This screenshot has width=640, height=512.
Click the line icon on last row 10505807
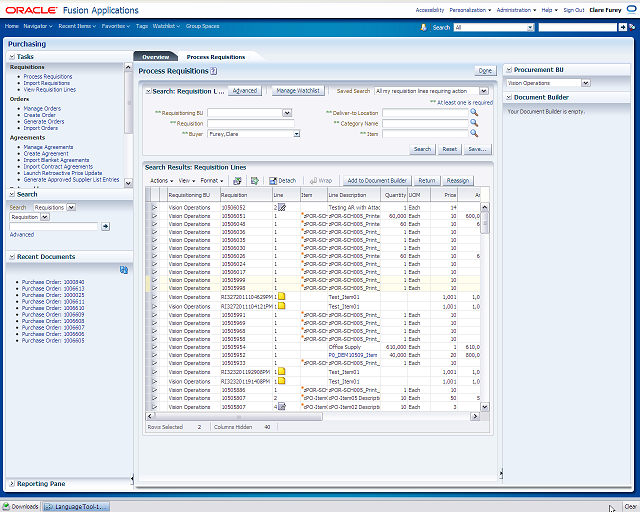282,407
